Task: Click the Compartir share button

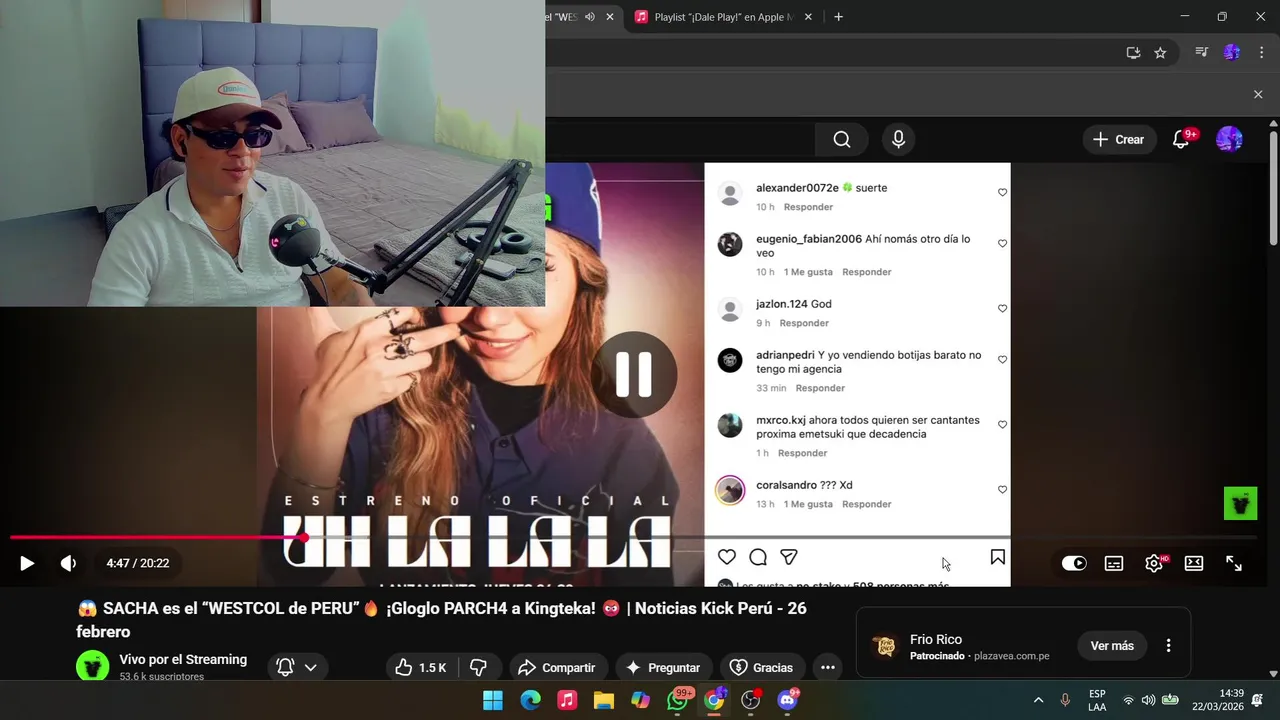Action: point(557,667)
